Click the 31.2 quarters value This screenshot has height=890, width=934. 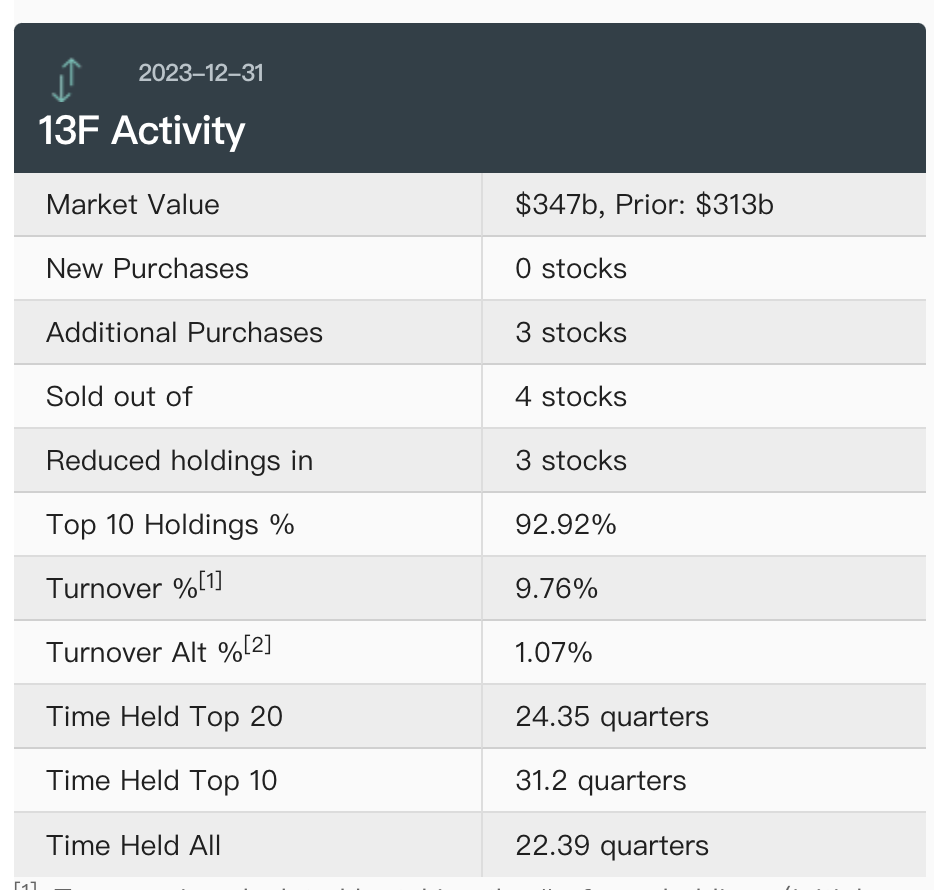pyautogui.click(x=601, y=781)
